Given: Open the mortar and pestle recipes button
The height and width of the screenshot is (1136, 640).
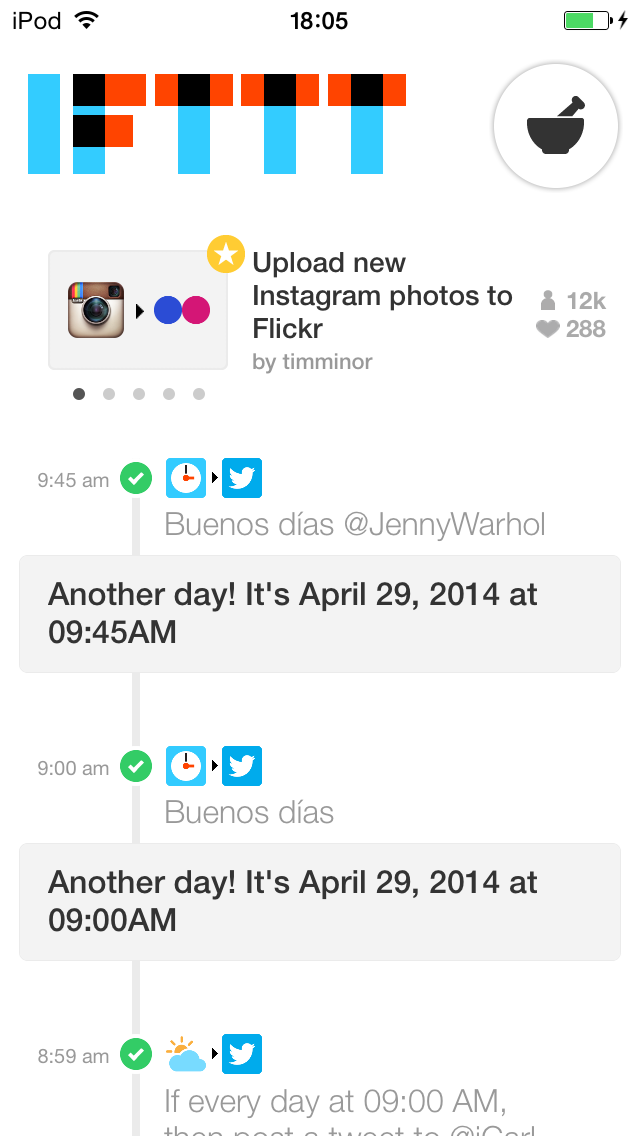Looking at the screenshot, I should click(x=556, y=125).
